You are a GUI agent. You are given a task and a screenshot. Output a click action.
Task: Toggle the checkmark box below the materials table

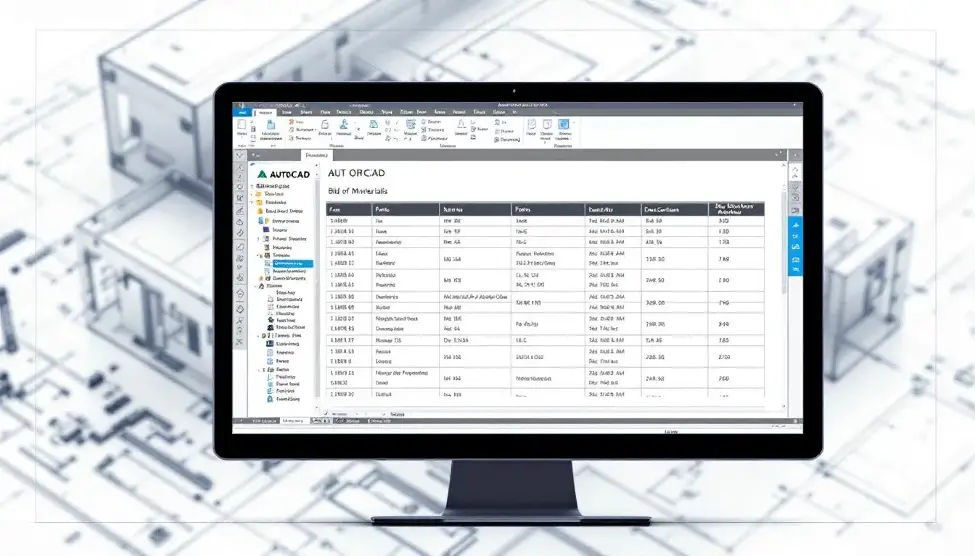click(x=325, y=413)
